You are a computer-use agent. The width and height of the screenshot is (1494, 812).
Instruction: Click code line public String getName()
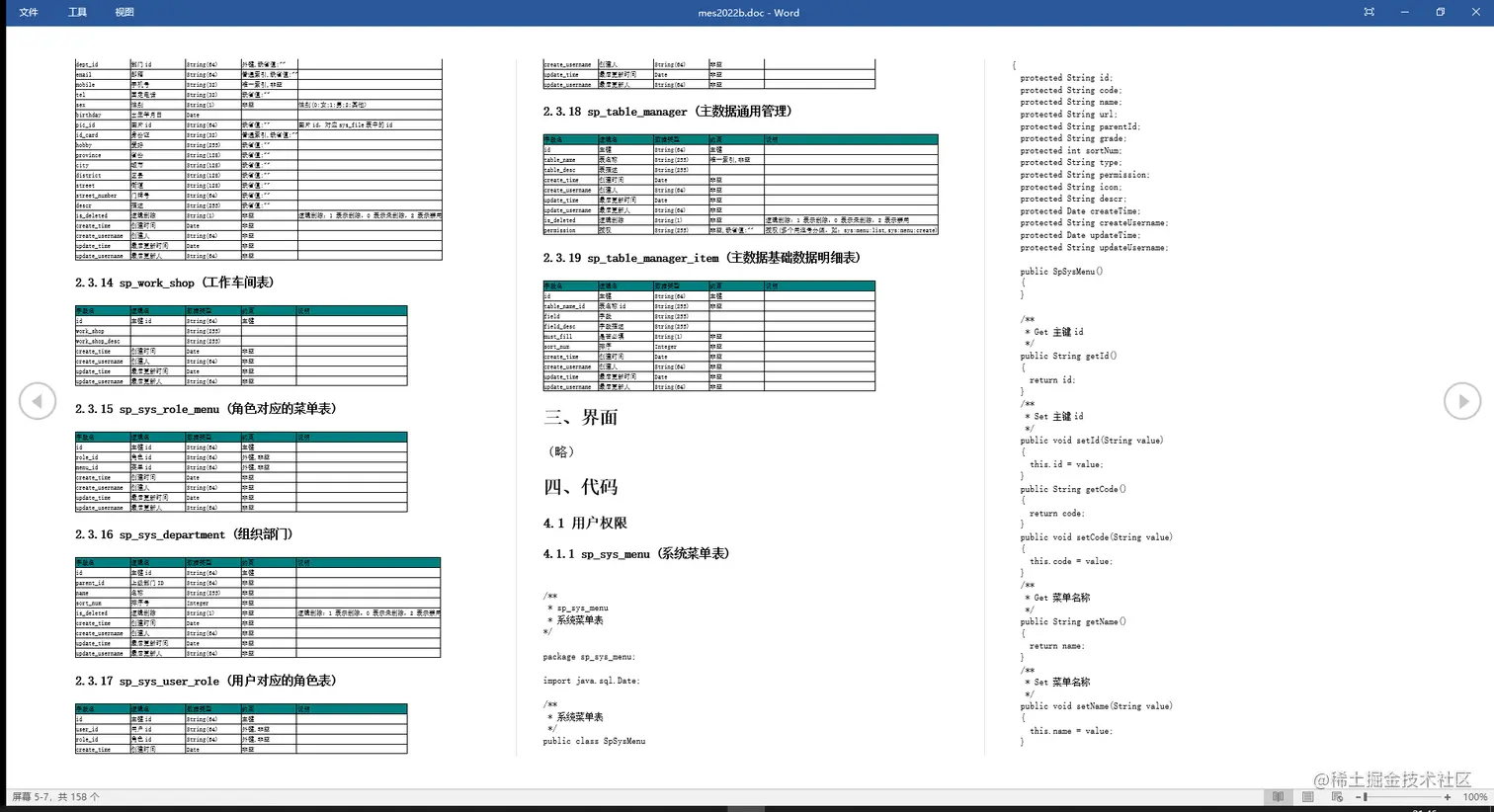(x=1073, y=621)
